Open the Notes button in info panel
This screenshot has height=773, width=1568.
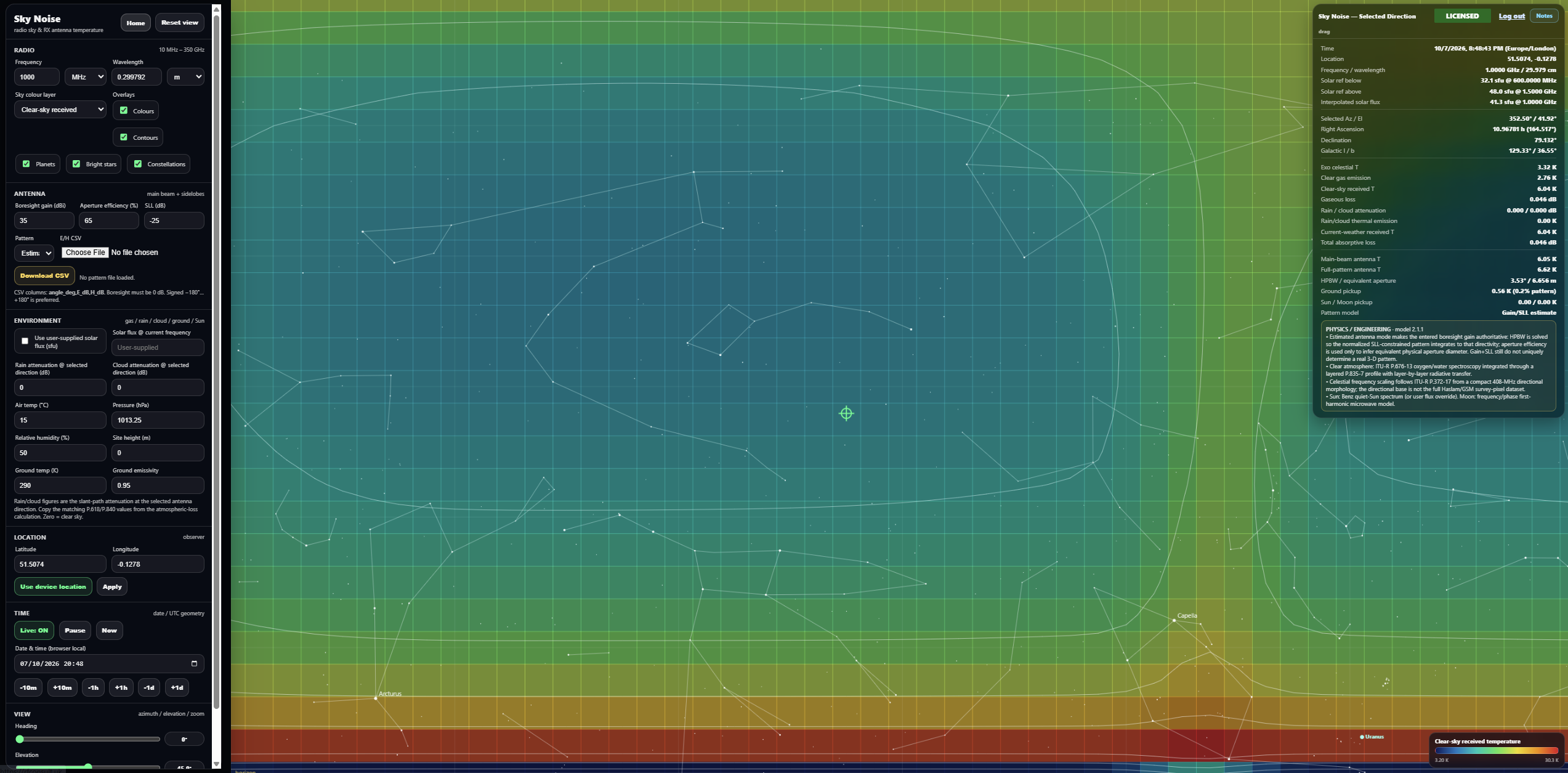coord(1544,16)
